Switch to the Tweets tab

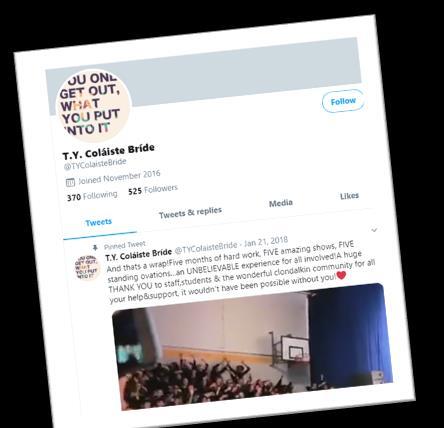(98, 222)
